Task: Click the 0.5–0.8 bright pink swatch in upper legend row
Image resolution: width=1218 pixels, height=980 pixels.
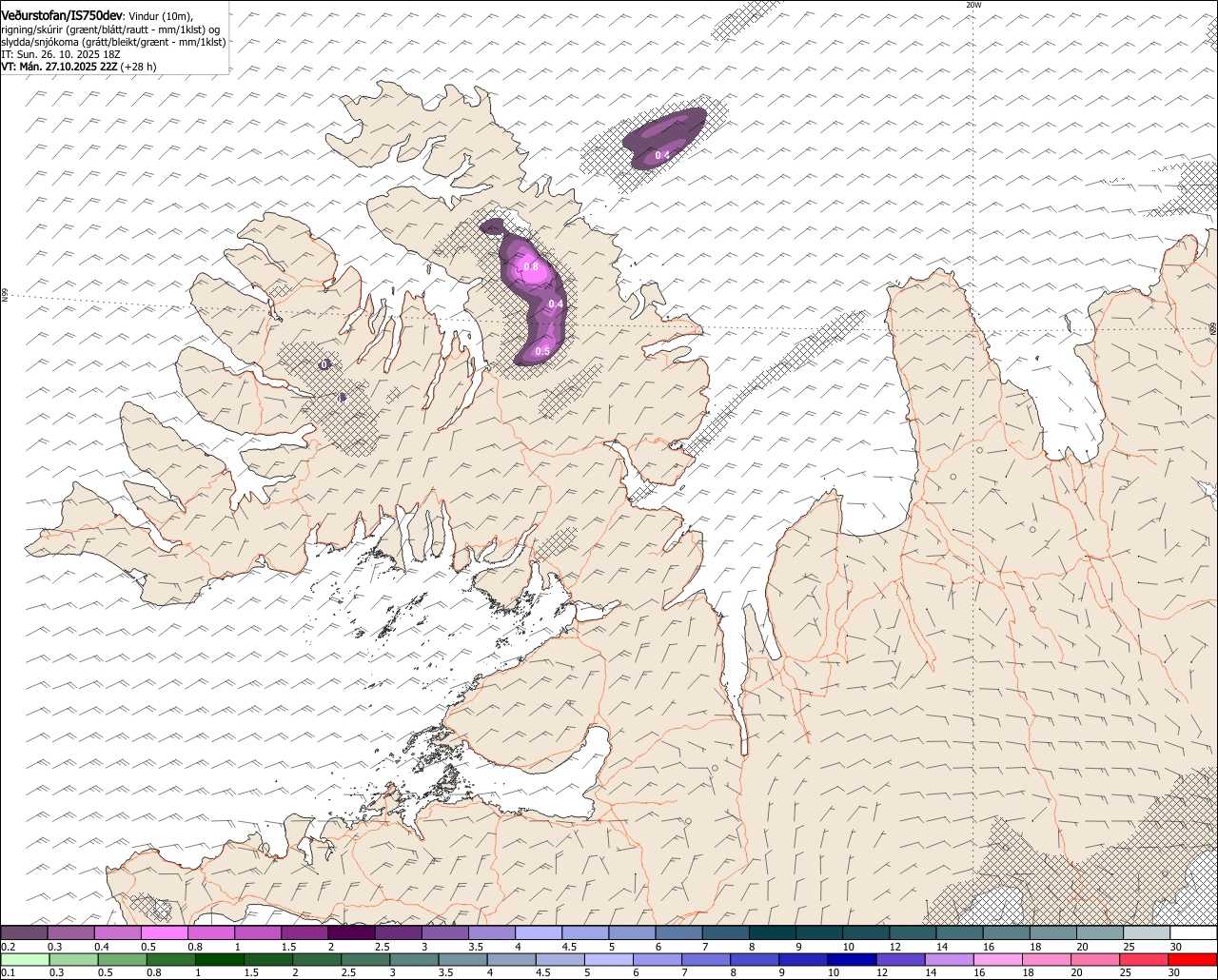Action: pyautogui.click(x=164, y=933)
